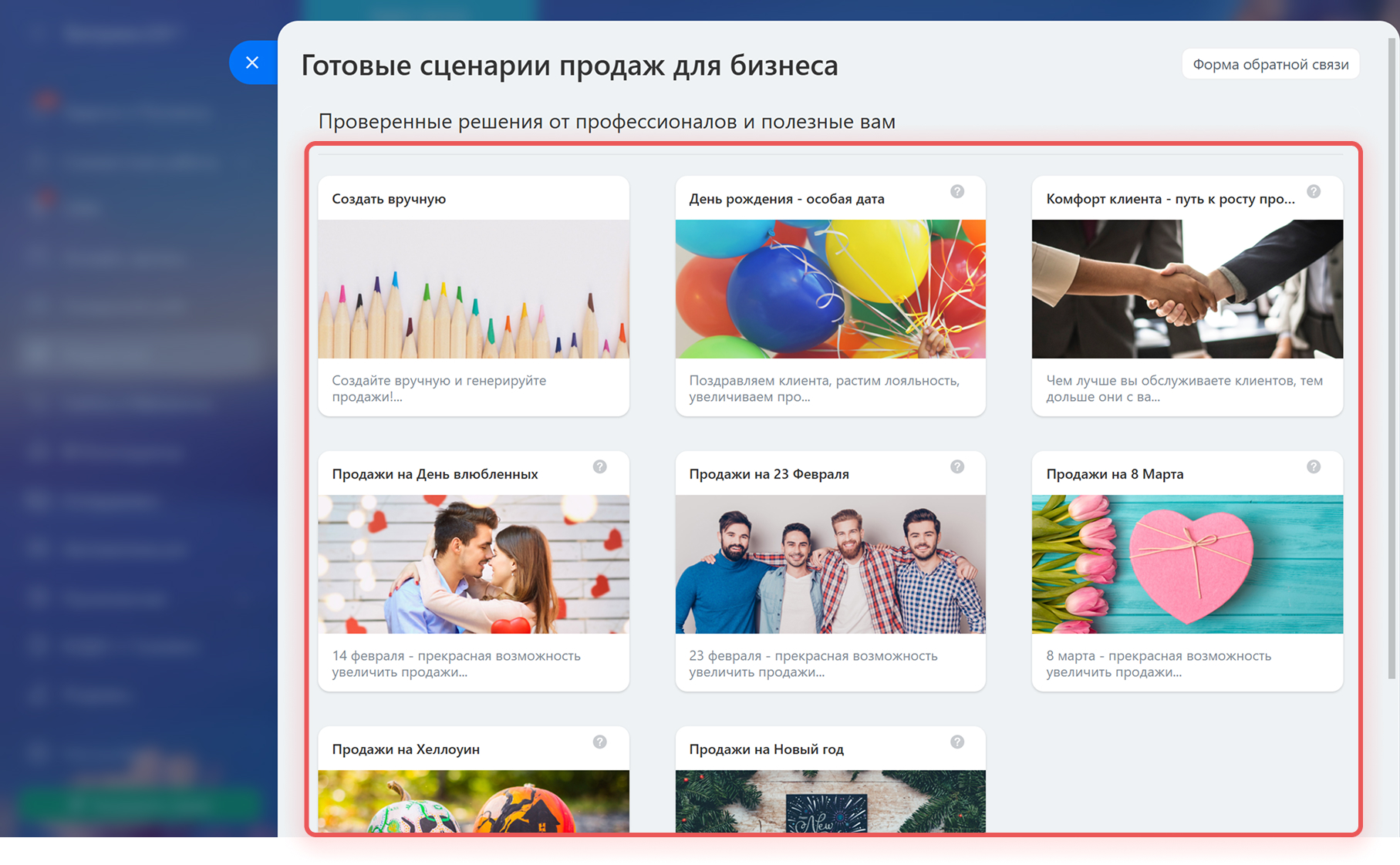Click help icon on День влюбленных card
Viewport: 1400px width, 865px height.
coord(600,466)
